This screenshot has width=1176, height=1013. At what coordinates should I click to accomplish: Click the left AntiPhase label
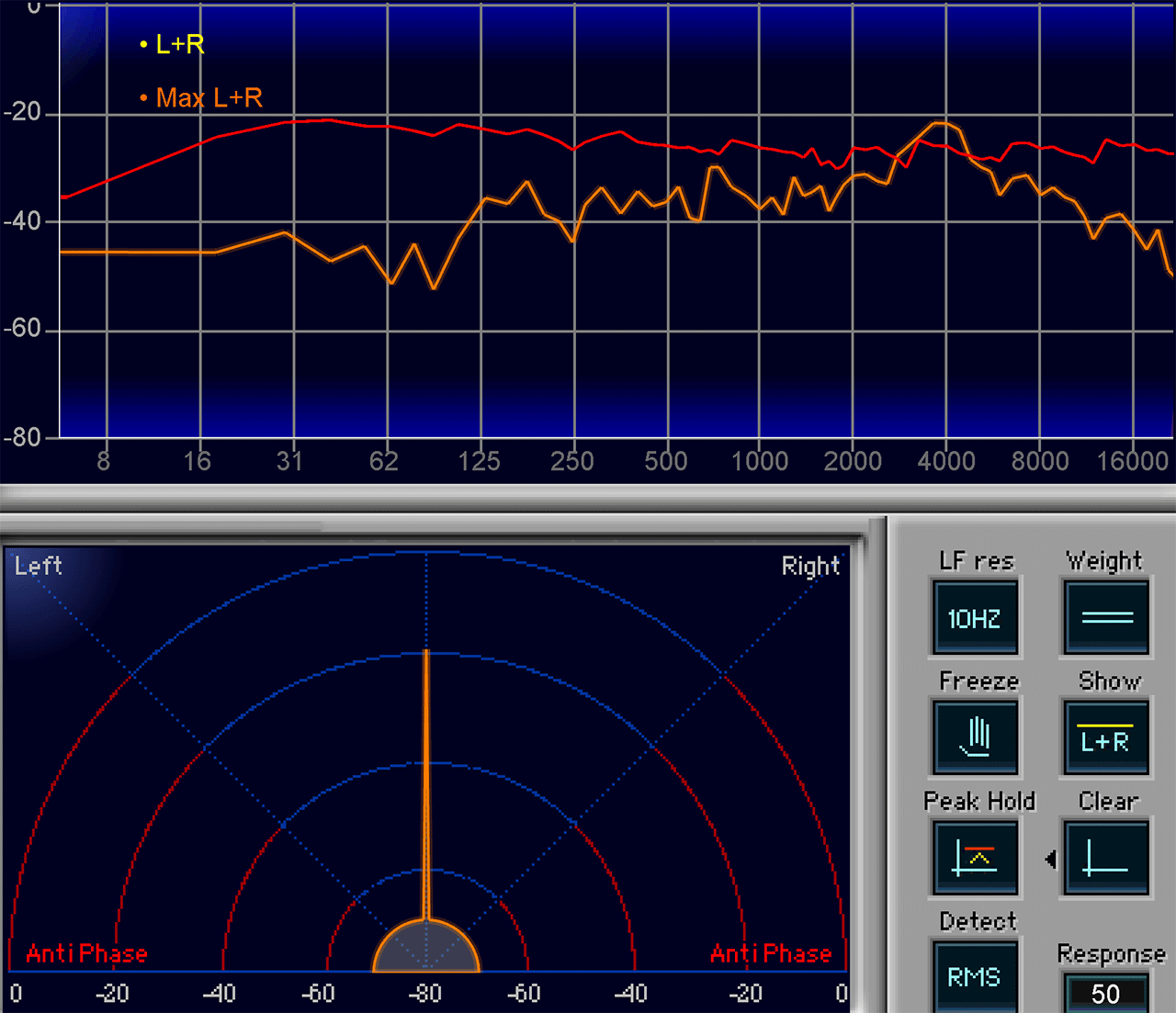[86, 954]
